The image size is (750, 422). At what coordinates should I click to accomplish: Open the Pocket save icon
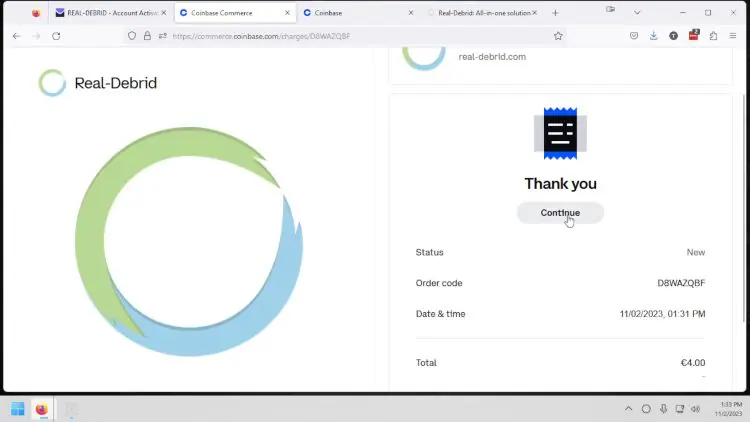click(x=634, y=36)
